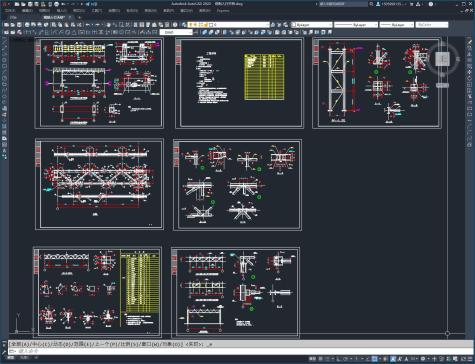
Task: Click the search magnifier in the title bar
Action: (371, 4)
